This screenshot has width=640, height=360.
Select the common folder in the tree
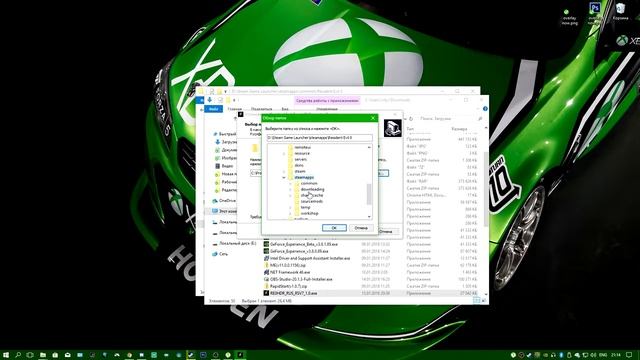tap(309, 183)
